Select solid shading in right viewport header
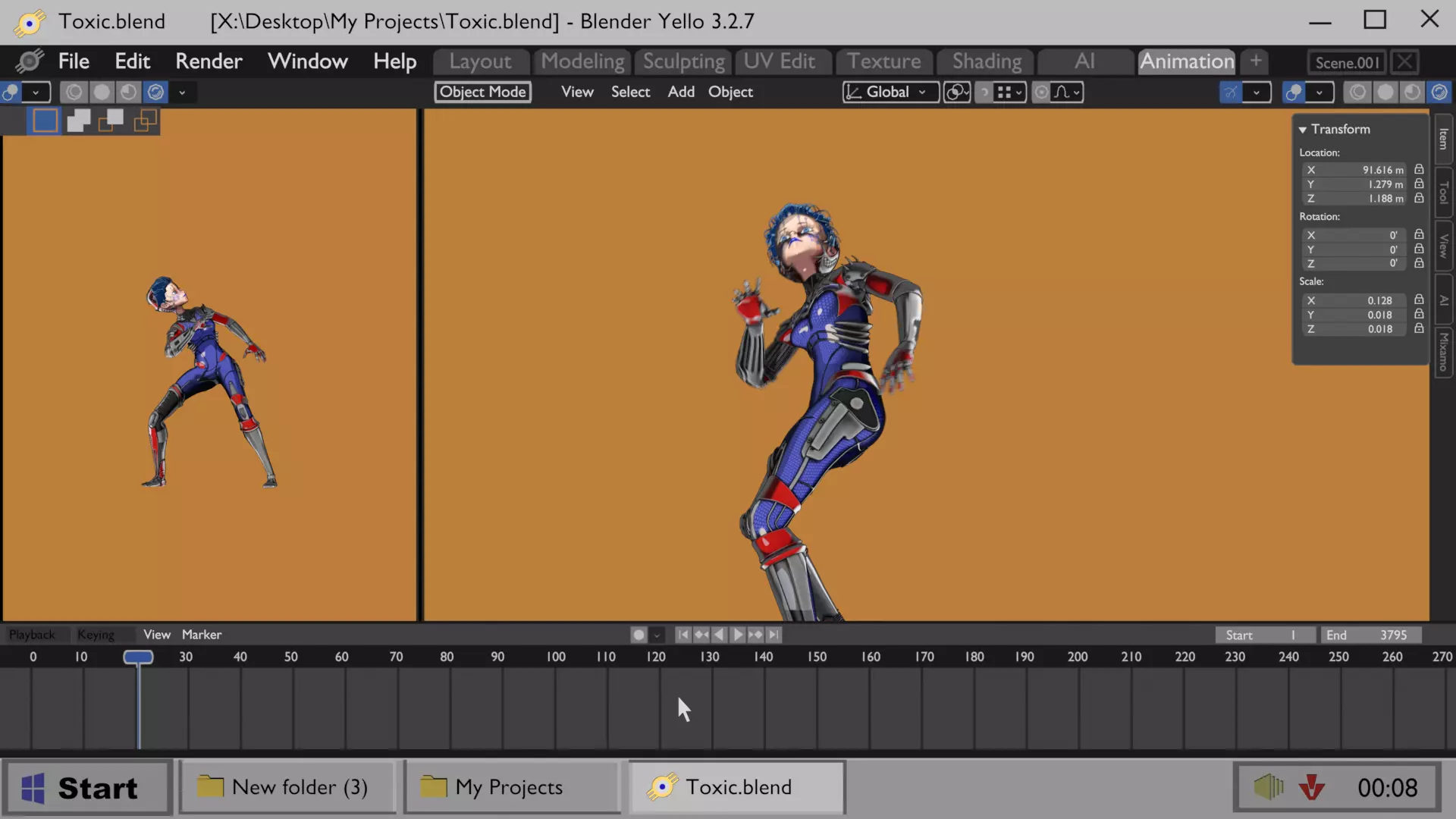The width and height of the screenshot is (1456, 819). point(1385,93)
